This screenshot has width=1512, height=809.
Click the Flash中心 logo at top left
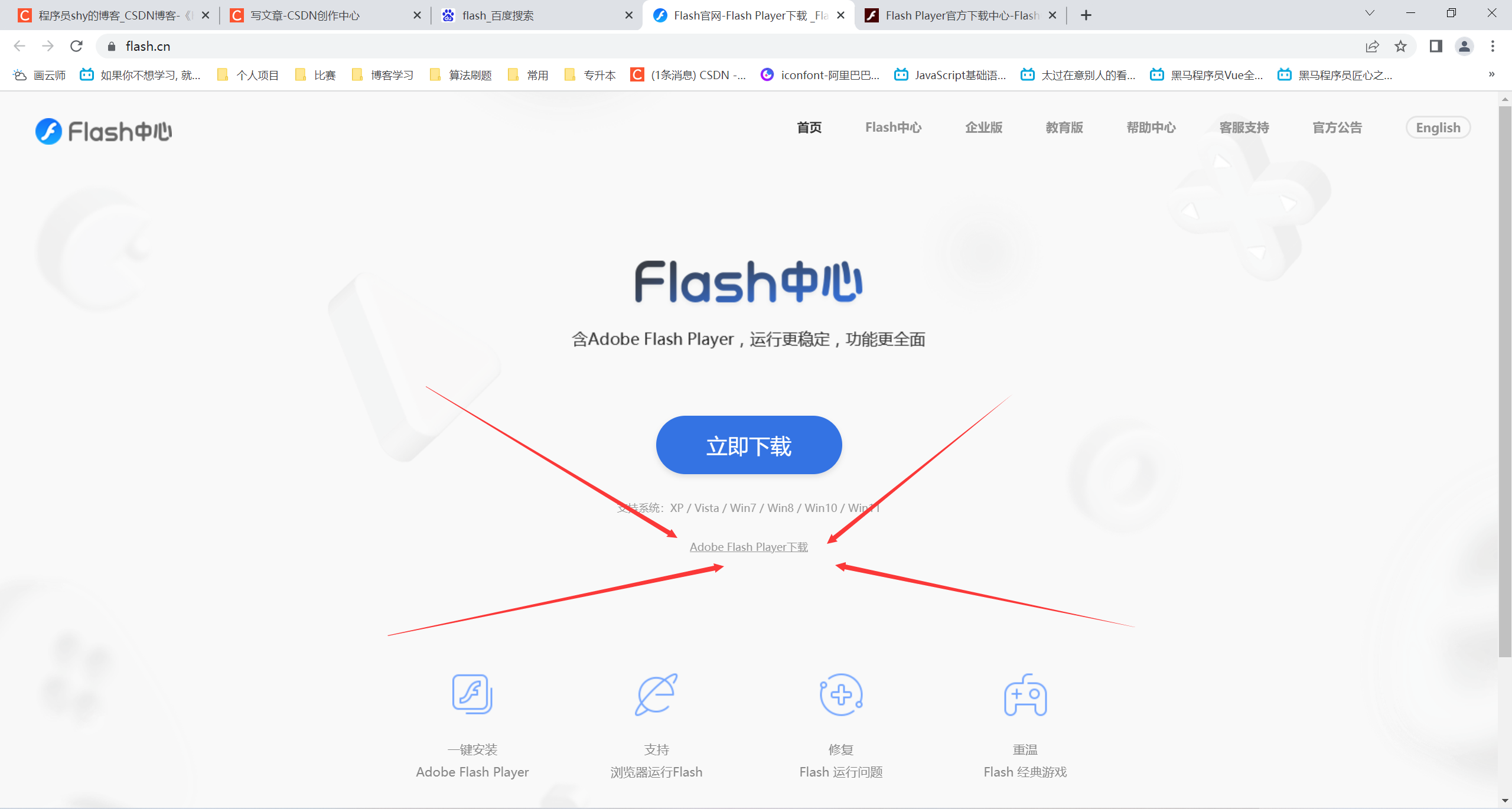click(x=103, y=131)
